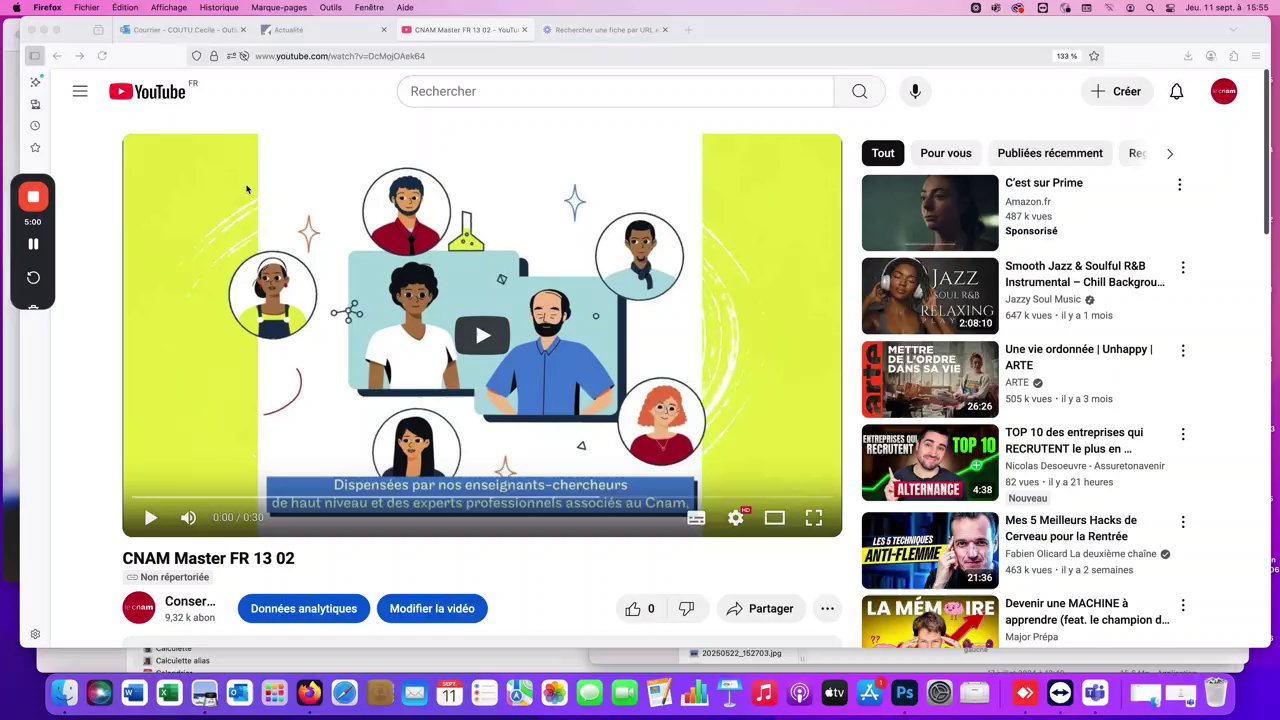This screenshot has height=720, width=1280.
Task: Select the Tout filter chip
Action: point(883,153)
